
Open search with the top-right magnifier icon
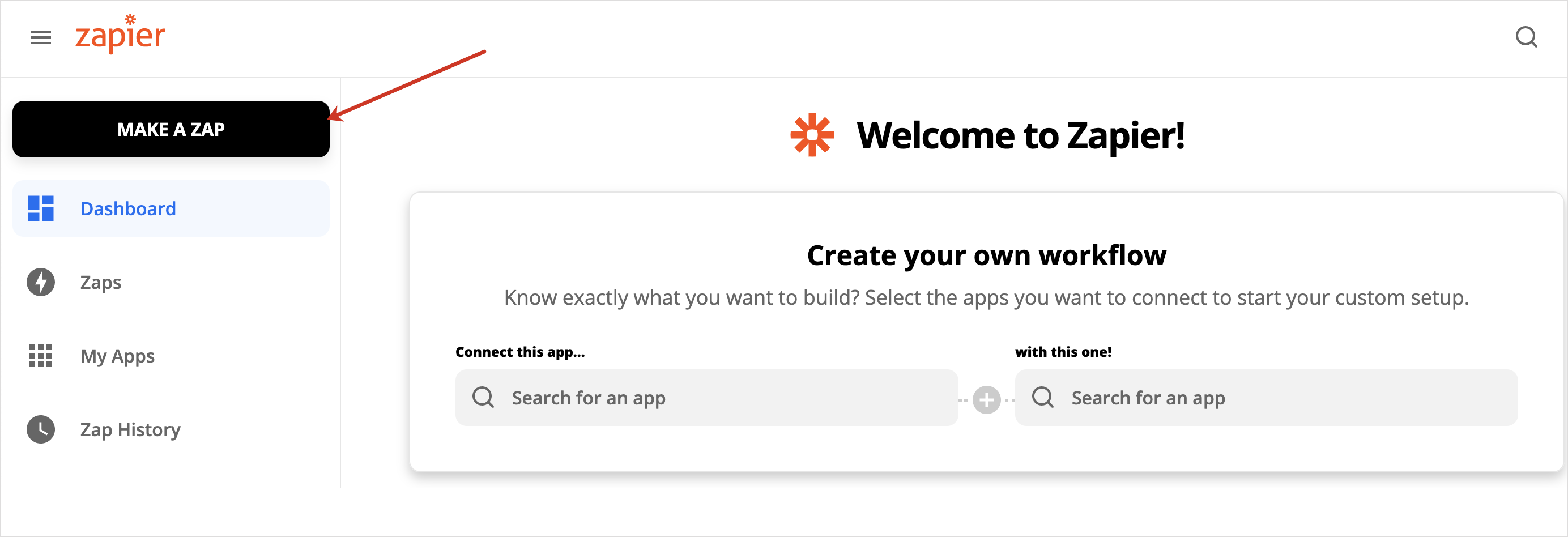(x=1526, y=38)
